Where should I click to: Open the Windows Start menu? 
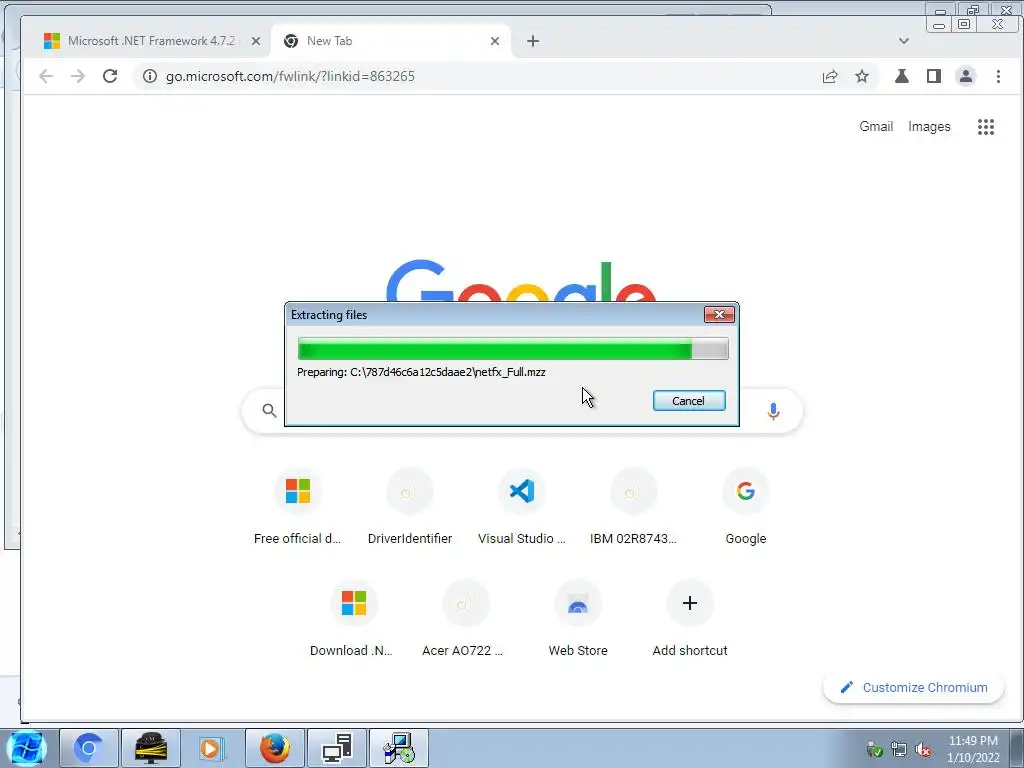(27, 748)
